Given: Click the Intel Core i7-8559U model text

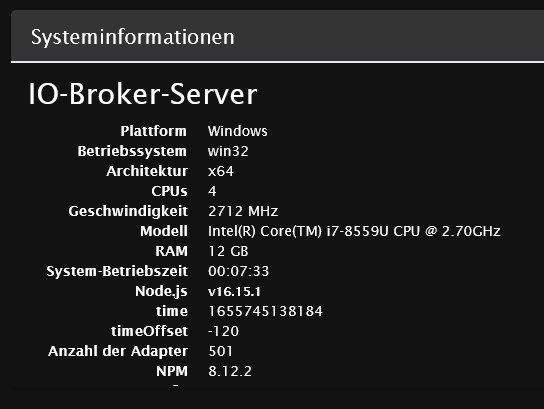Looking at the screenshot, I should pos(354,231).
